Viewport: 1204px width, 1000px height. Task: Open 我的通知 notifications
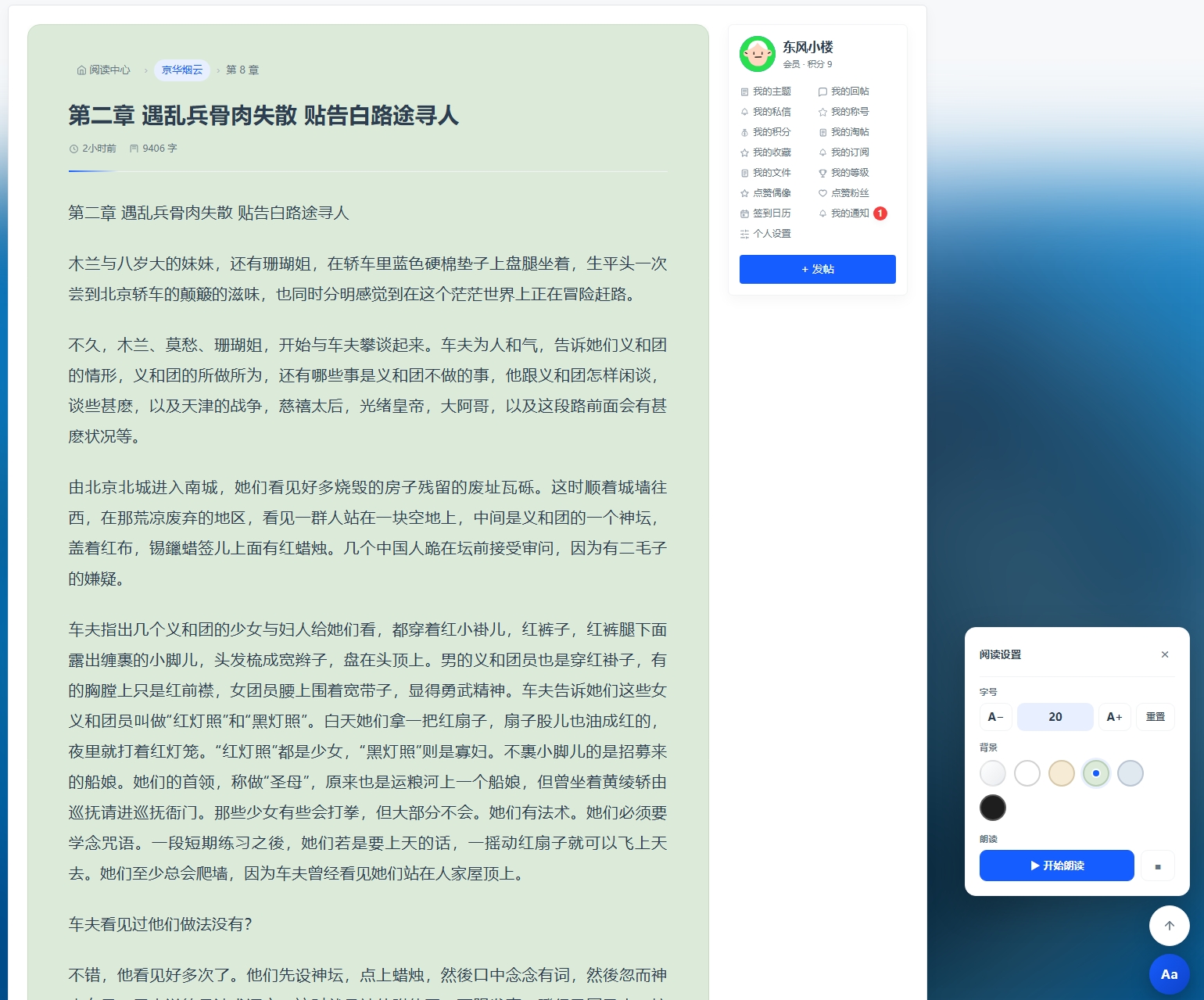coord(844,213)
